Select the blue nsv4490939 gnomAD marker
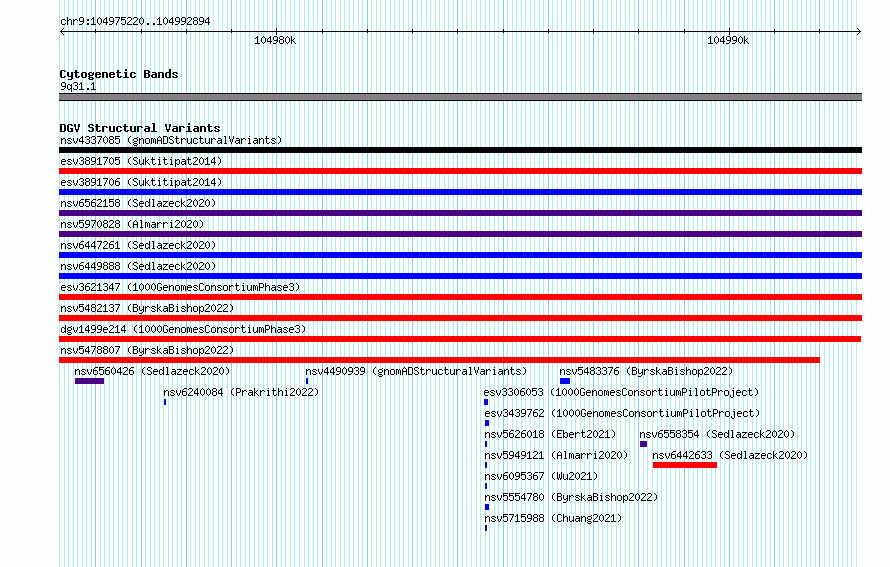The image size is (890, 567). click(307, 381)
